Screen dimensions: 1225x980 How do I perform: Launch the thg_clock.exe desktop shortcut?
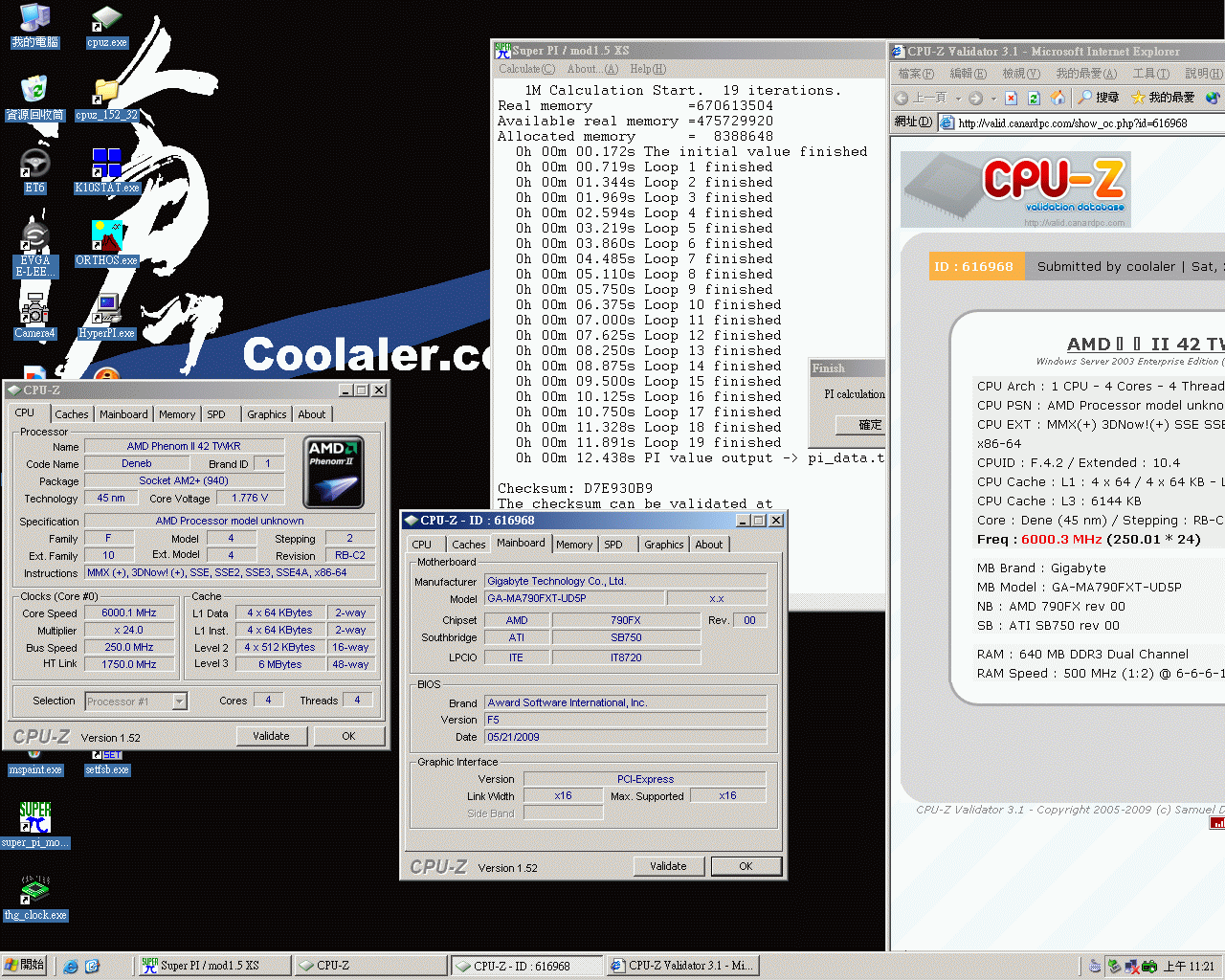coord(35,899)
